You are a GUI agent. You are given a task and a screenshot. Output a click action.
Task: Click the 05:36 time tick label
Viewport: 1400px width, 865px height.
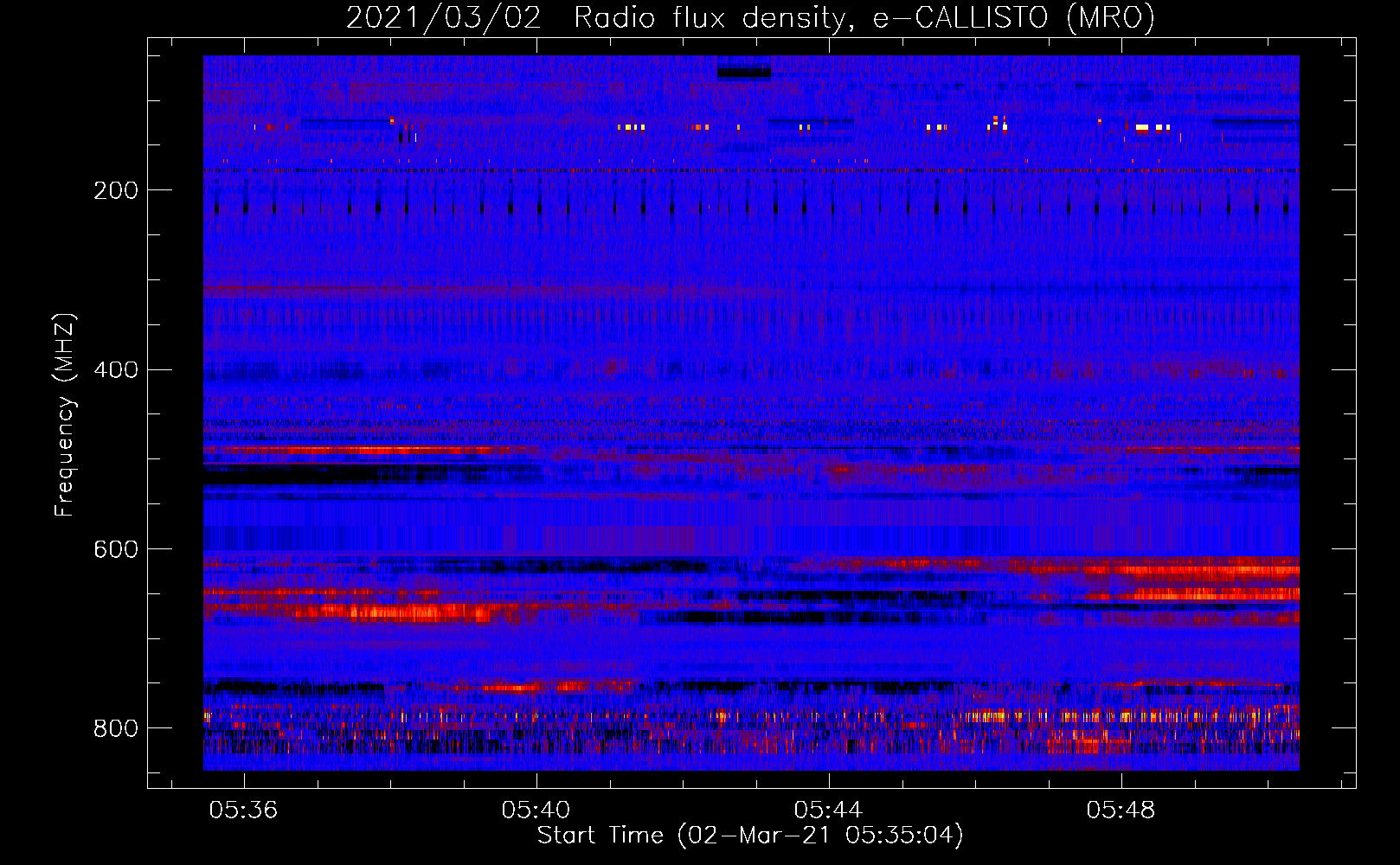tap(243, 811)
